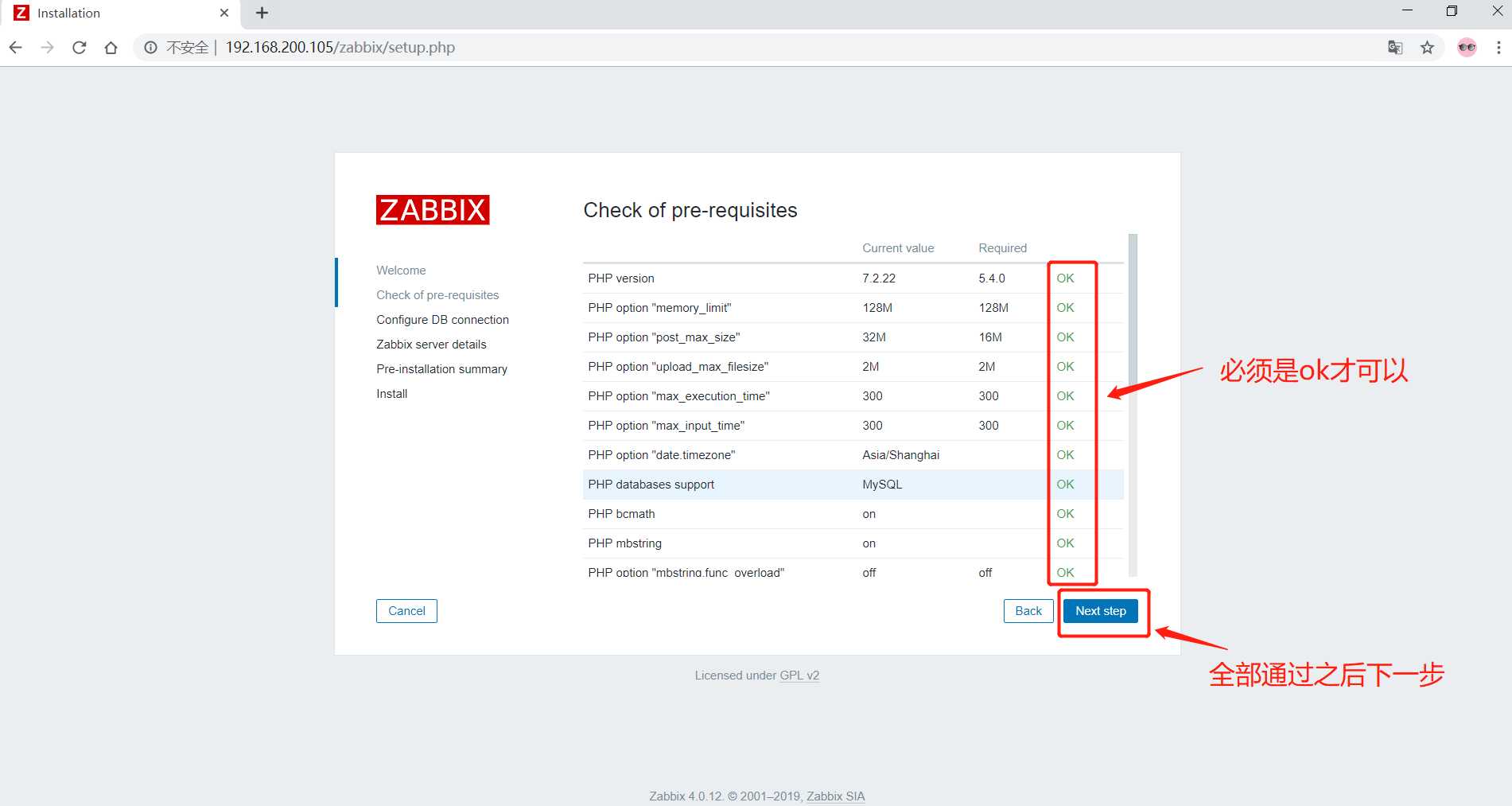
Task: Click the ZABBIX logo
Action: click(x=433, y=210)
